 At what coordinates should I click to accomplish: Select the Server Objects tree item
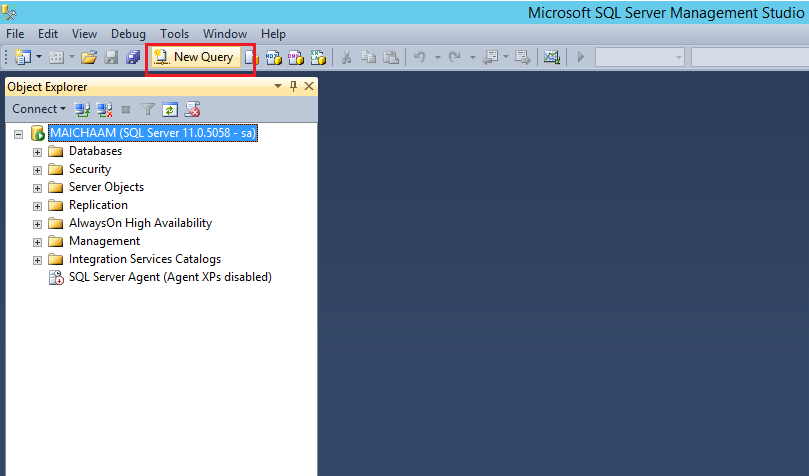coord(106,187)
